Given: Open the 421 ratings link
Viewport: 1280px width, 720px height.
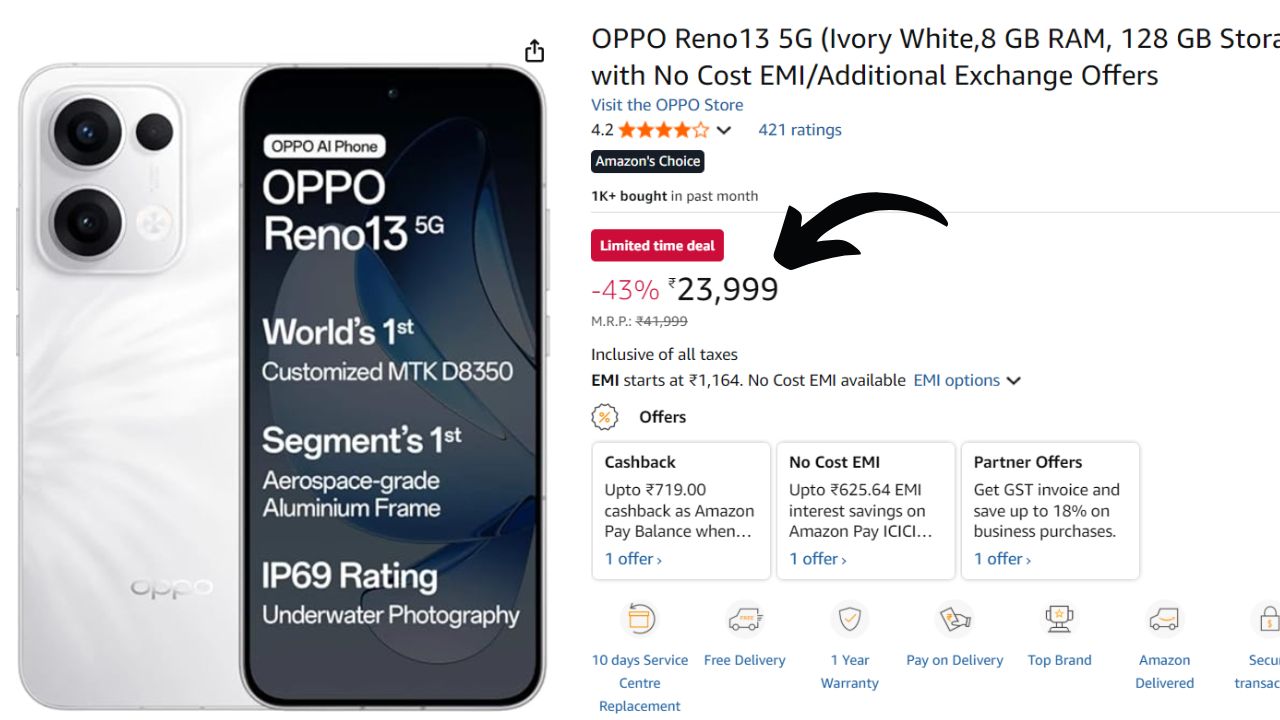Looking at the screenshot, I should pos(800,129).
